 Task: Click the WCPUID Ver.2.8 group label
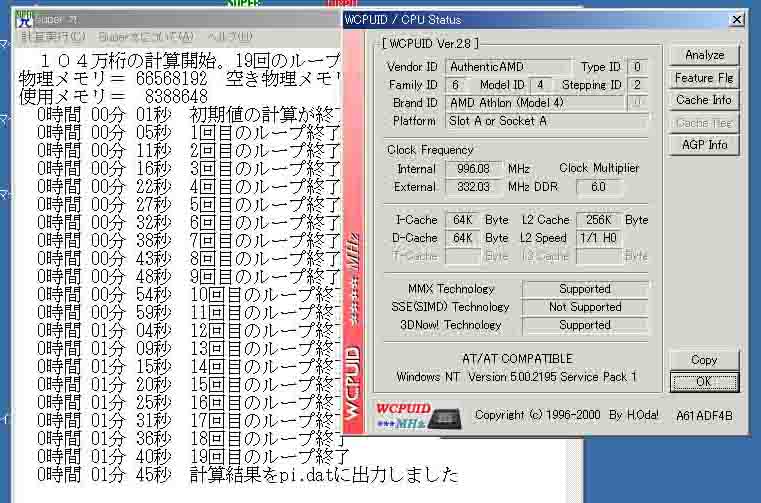point(430,44)
